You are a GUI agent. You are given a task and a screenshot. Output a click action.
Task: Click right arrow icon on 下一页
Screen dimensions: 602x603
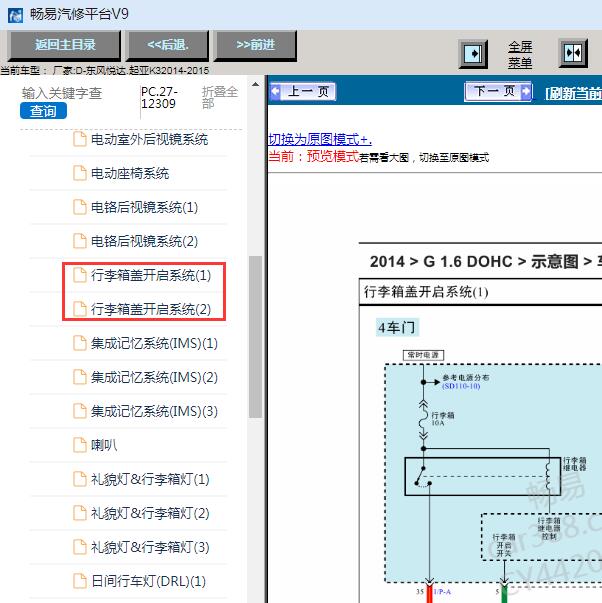pyautogui.click(x=525, y=92)
